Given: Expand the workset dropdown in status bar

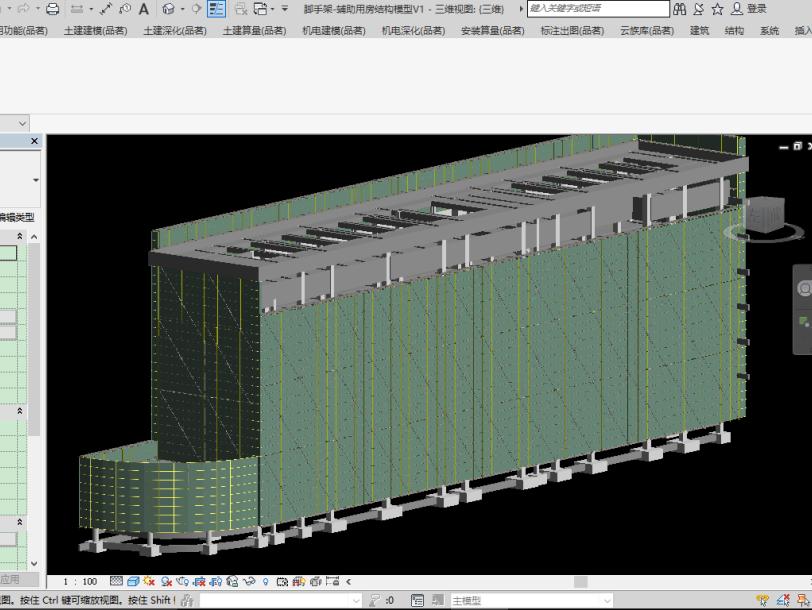Looking at the screenshot, I should (357, 601).
